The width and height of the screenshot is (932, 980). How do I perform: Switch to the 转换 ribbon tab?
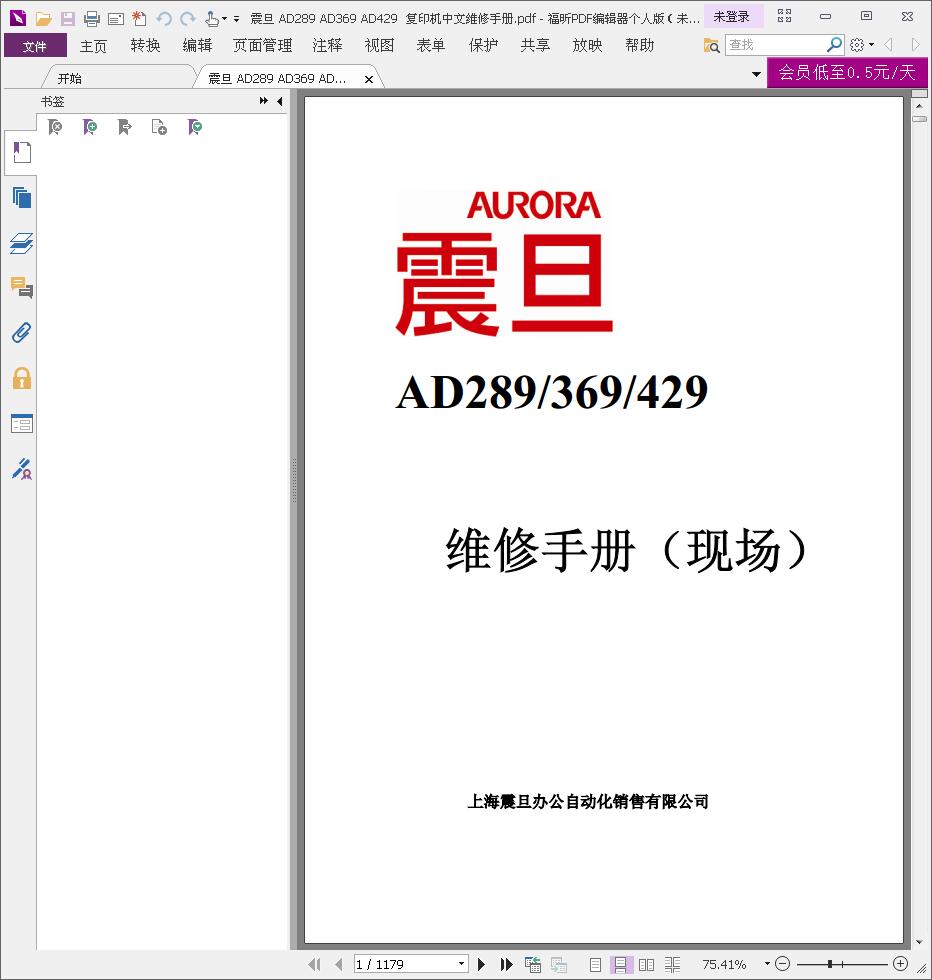tap(146, 46)
